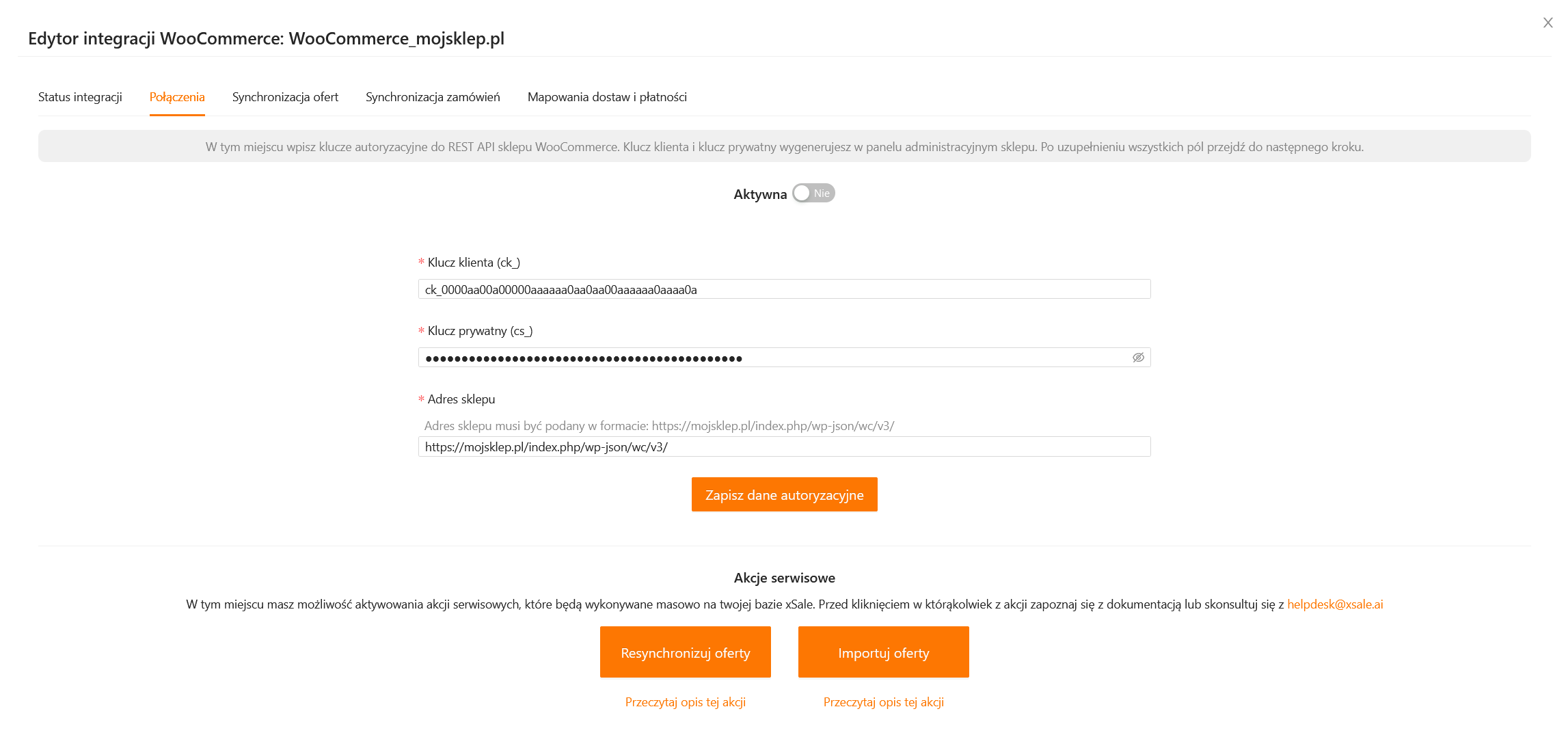Read description link under Resynchronizuj oferty

[x=685, y=702]
